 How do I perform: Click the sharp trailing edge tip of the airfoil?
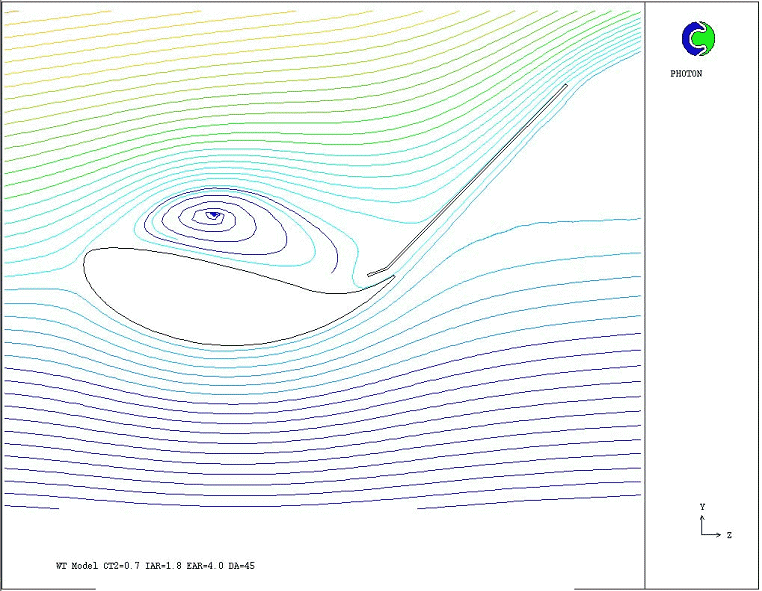(x=392, y=277)
